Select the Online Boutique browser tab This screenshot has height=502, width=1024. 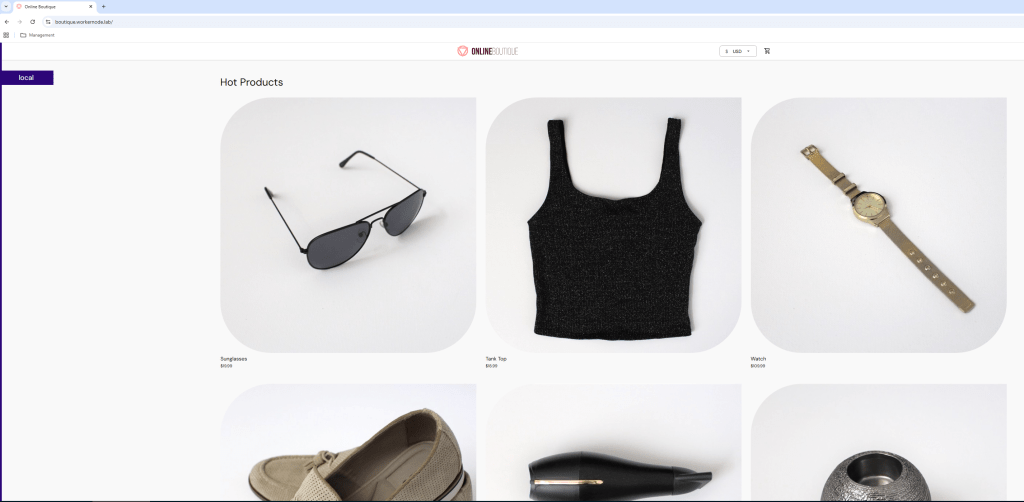[52, 6]
